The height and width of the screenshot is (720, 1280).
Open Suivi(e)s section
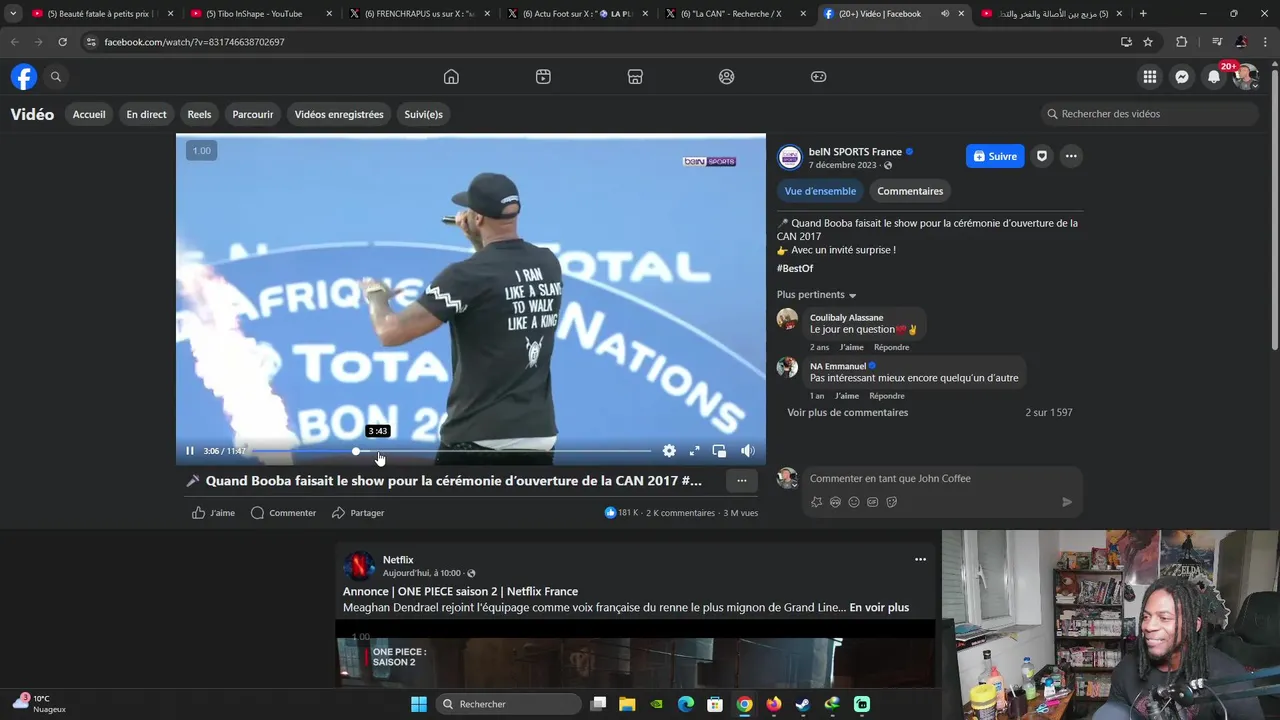tap(424, 114)
